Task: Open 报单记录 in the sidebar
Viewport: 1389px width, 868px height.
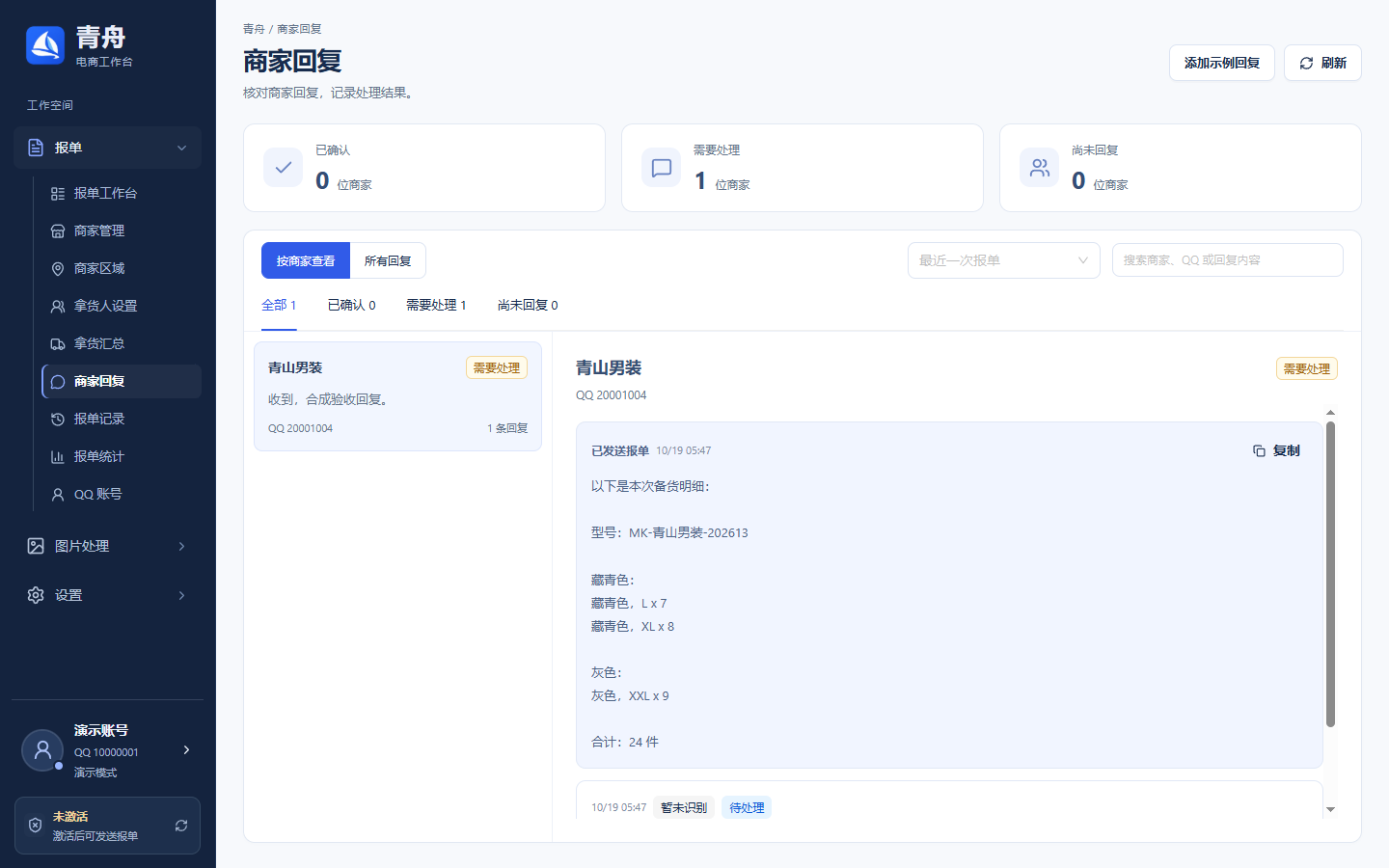Action: [x=122, y=419]
